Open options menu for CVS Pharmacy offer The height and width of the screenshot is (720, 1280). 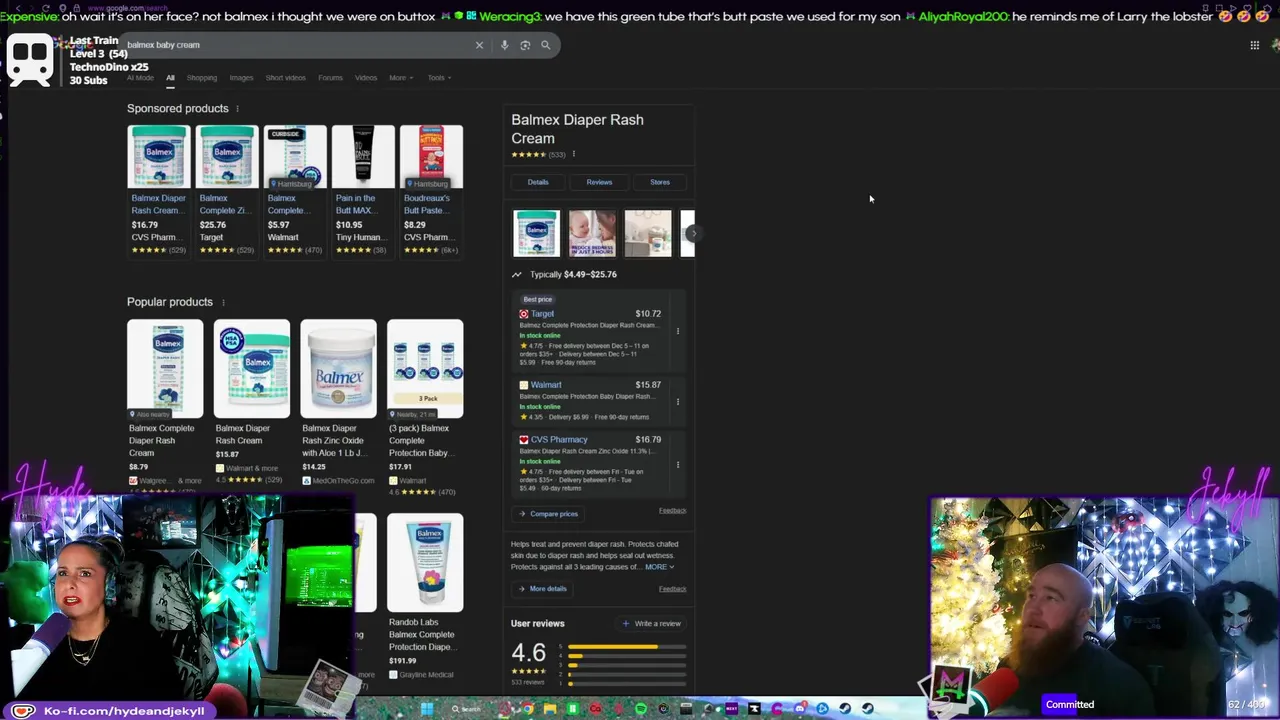coord(678,465)
